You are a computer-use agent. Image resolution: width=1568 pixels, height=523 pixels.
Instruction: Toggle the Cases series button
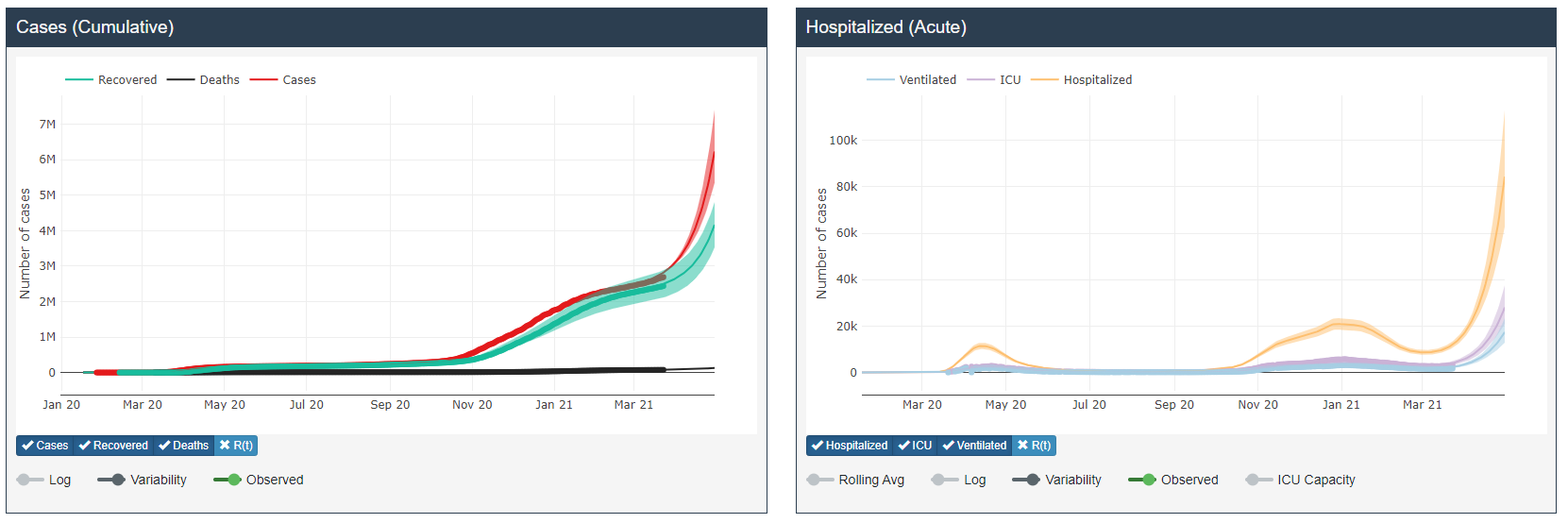pyautogui.click(x=45, y=446)
